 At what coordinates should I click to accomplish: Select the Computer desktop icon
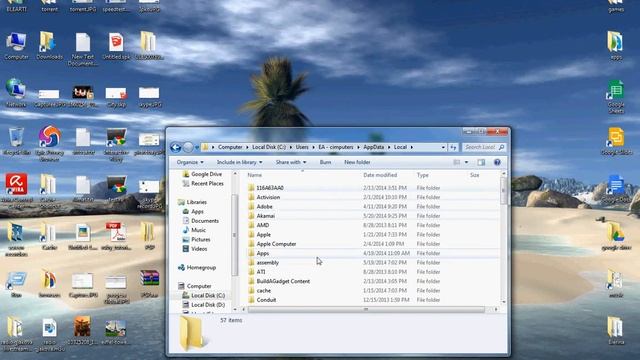16,47
